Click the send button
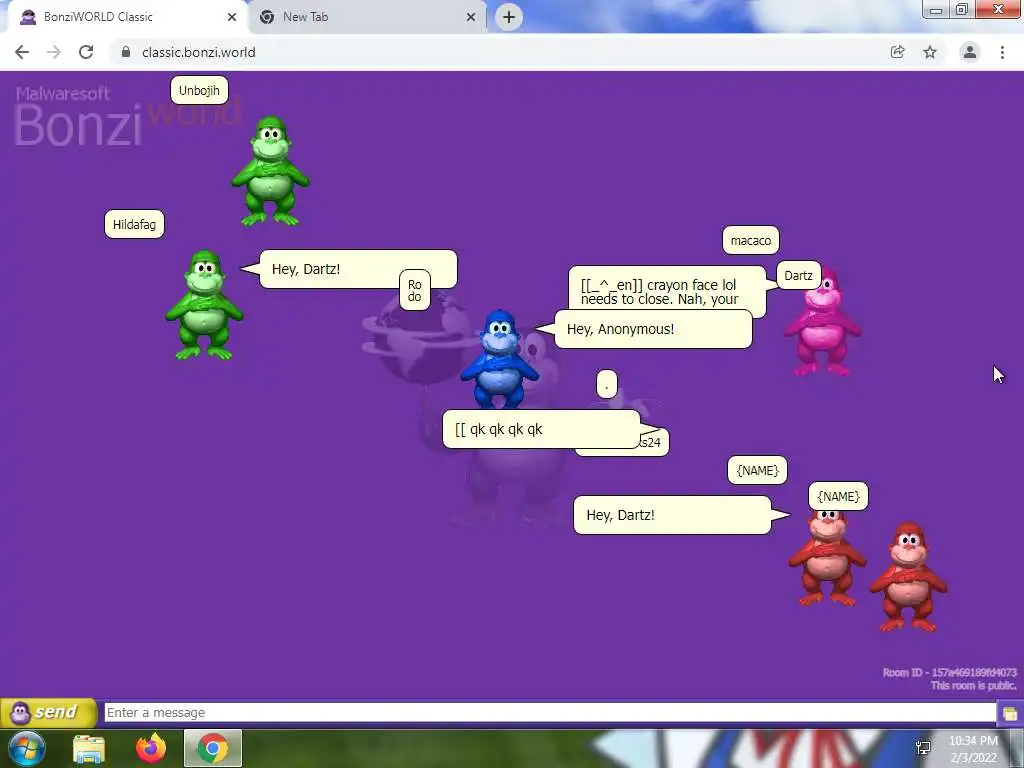This screenshot has height=768, width=1024. (48, 712)
